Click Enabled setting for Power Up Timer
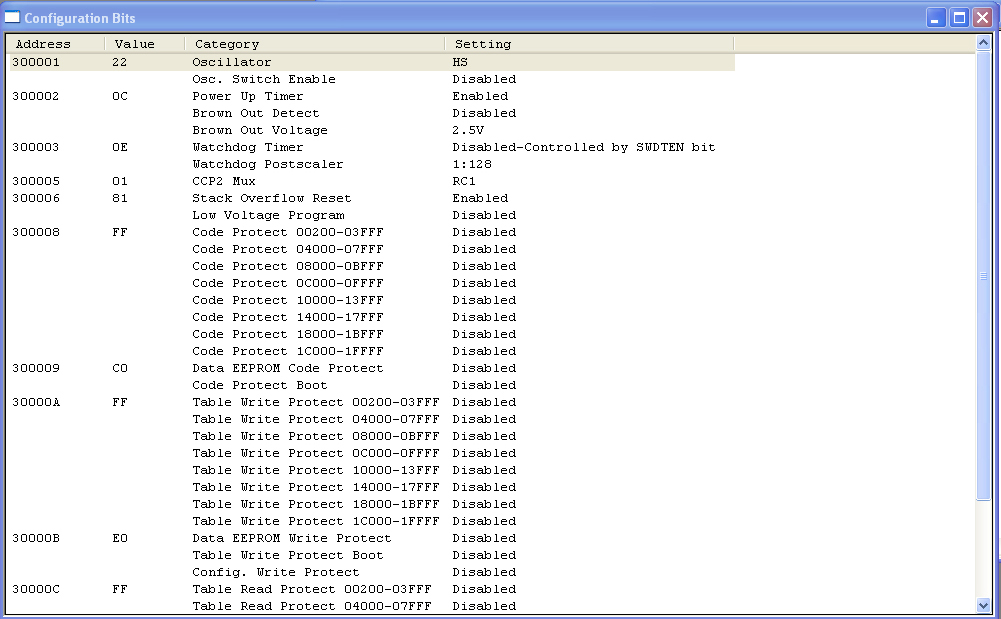This screenshot has width=1001, height=619. tap(480, 96)
